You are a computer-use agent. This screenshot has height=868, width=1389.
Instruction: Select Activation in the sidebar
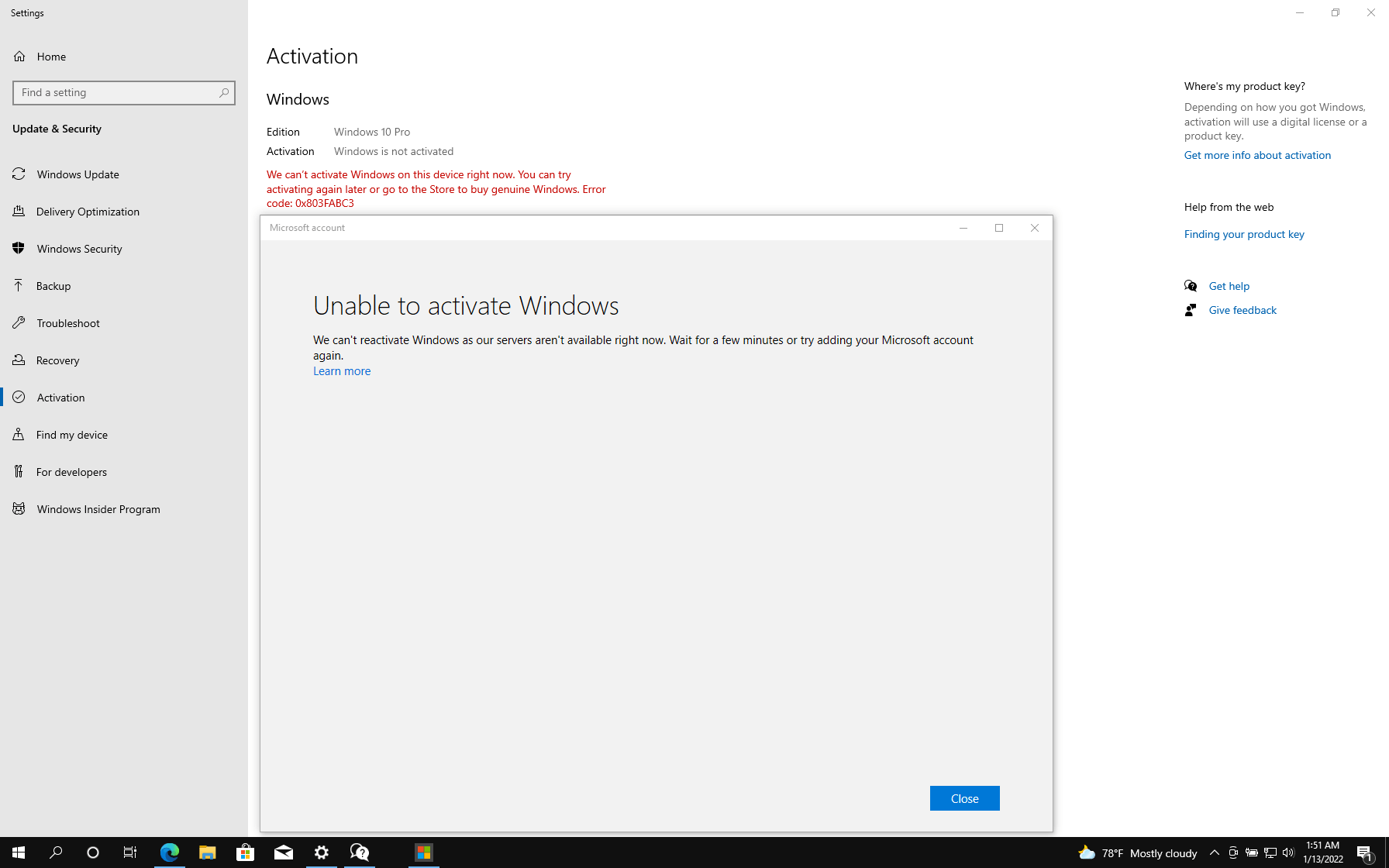point(60,398)
